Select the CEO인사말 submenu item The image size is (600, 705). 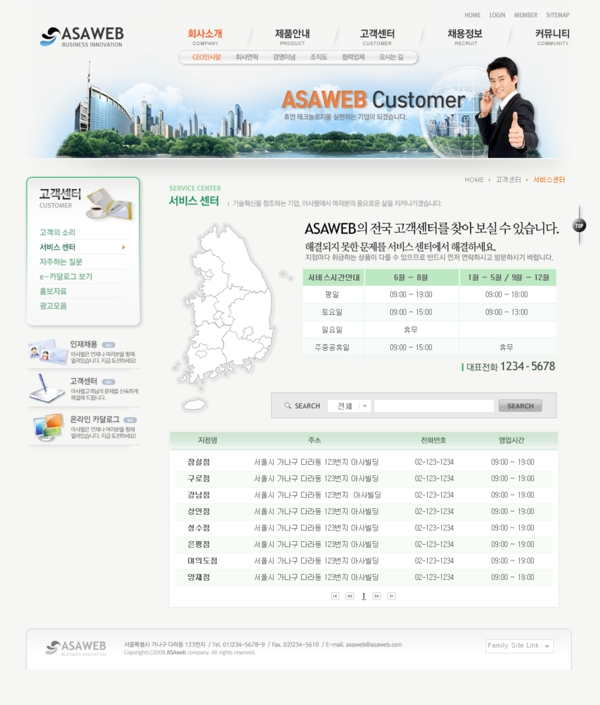pos(206,57)
